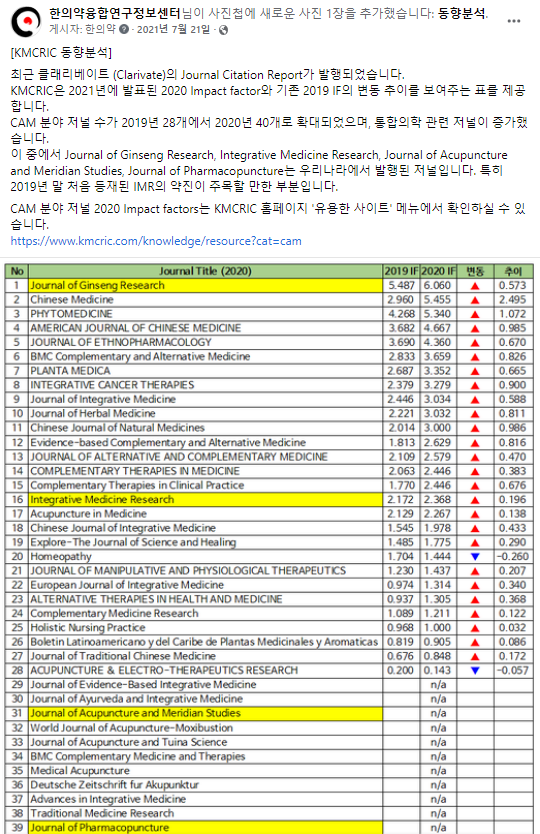Click the No column header
Screen dimensions: 540x834
pos(17,271)
